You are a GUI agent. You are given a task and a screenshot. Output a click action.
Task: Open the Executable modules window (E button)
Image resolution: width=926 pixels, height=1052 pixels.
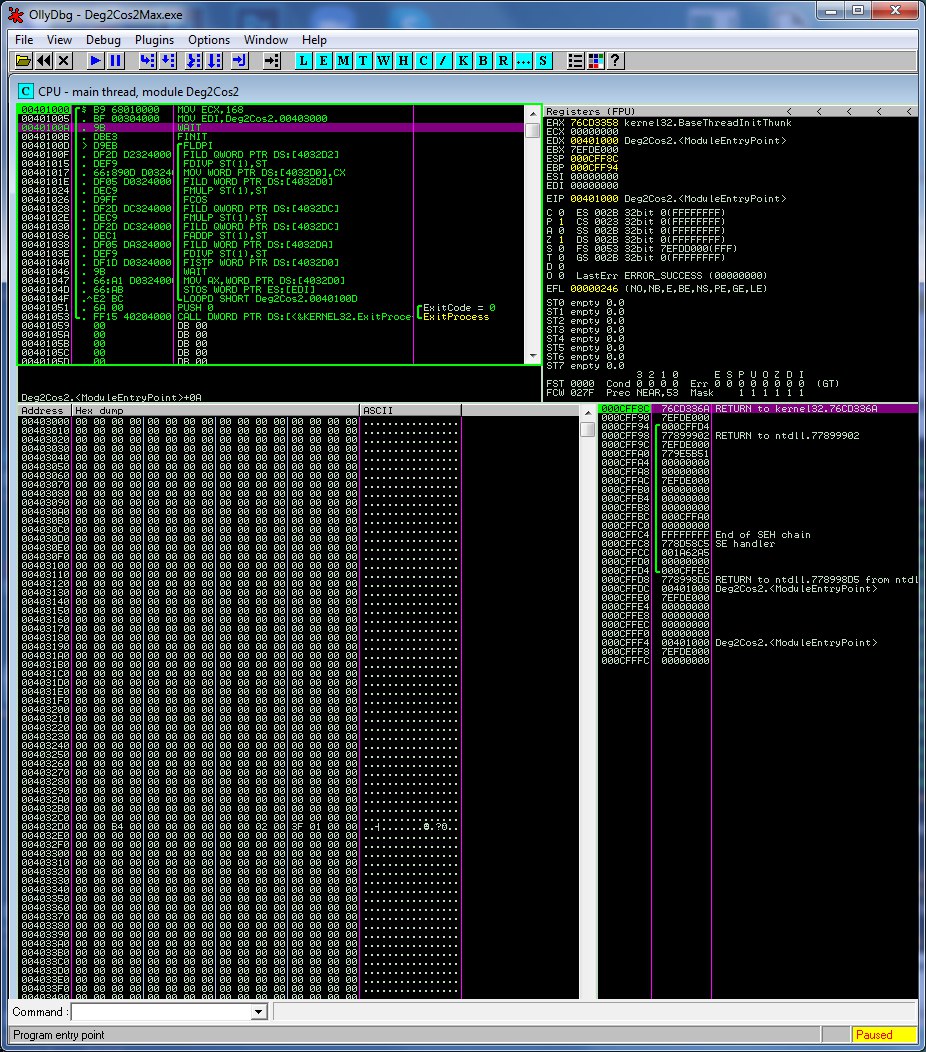point(323,61)
